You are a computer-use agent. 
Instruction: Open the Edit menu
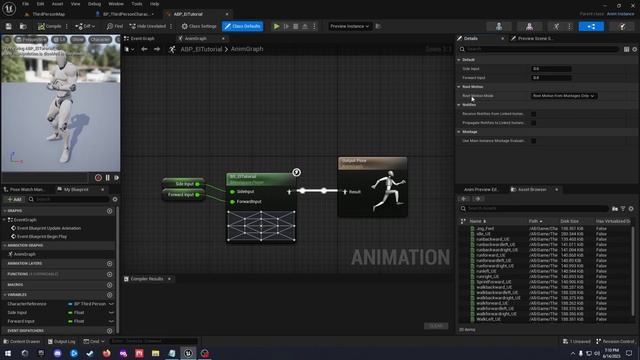[40, 4]
